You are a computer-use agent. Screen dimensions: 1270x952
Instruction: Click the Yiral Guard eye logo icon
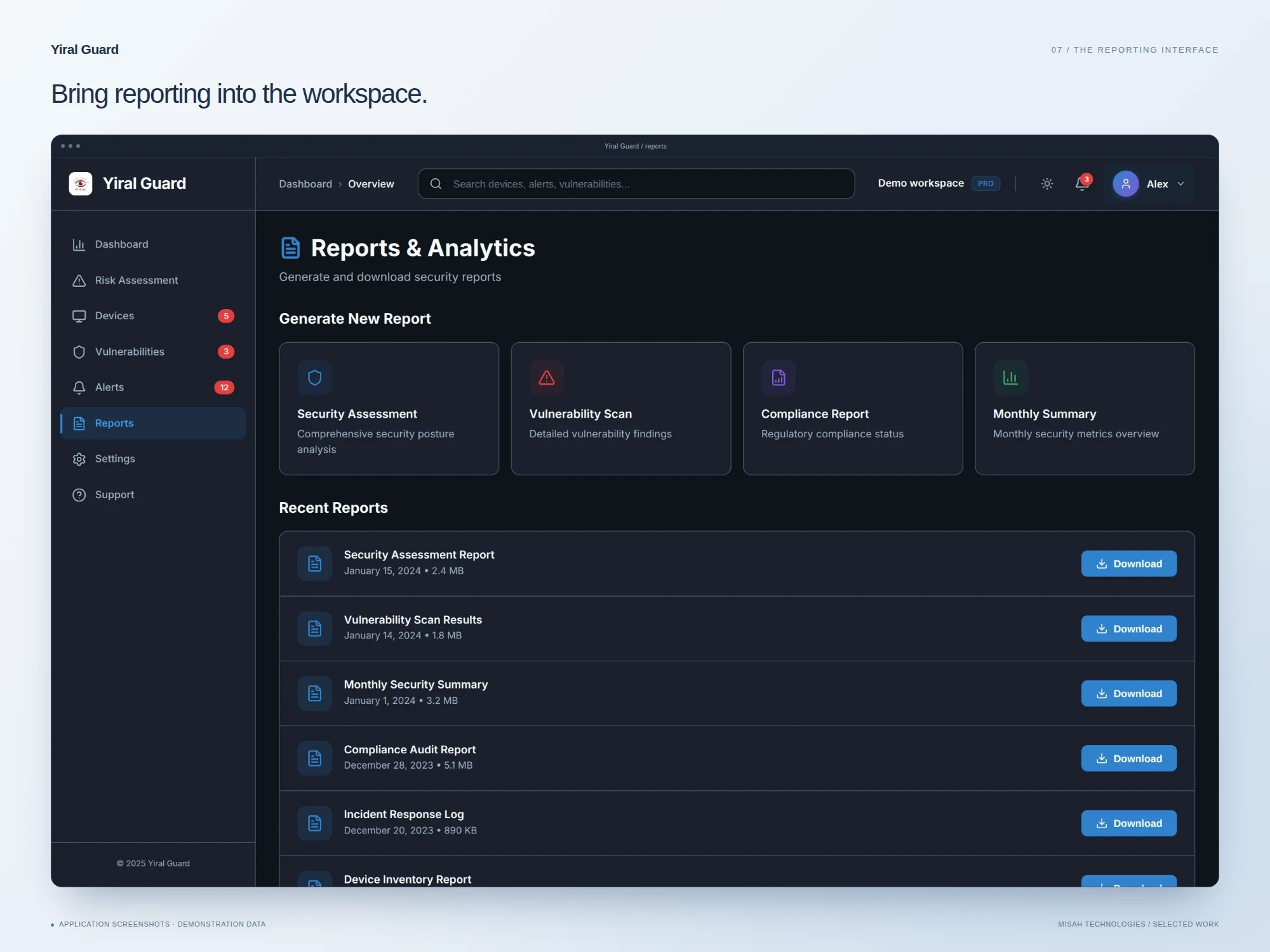click(x=81, y=183)
